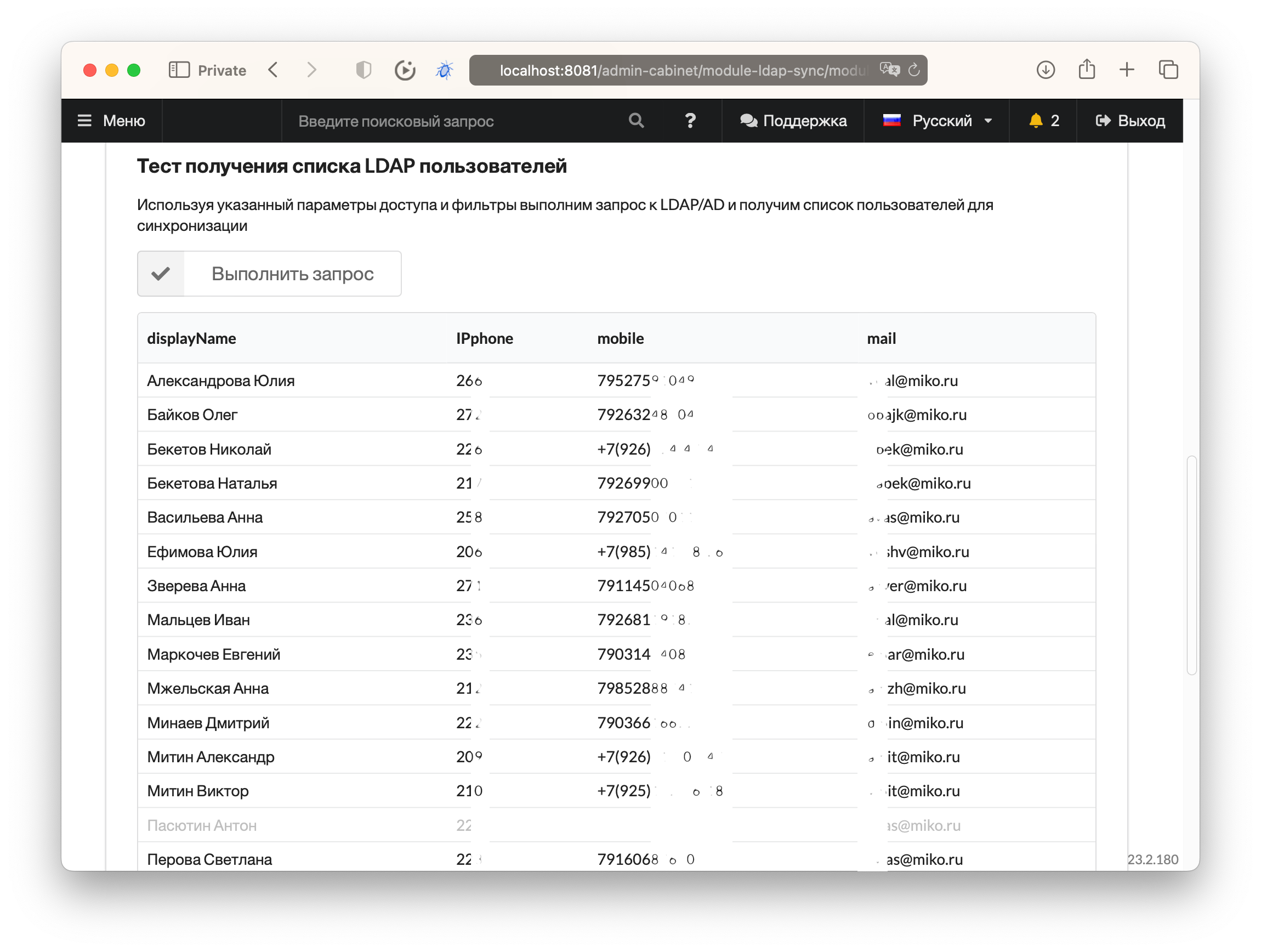The width and height of the screenshot is (1261, 952).
Task: Open Safari tab overview icon
Action: (x=1168, y=70)
